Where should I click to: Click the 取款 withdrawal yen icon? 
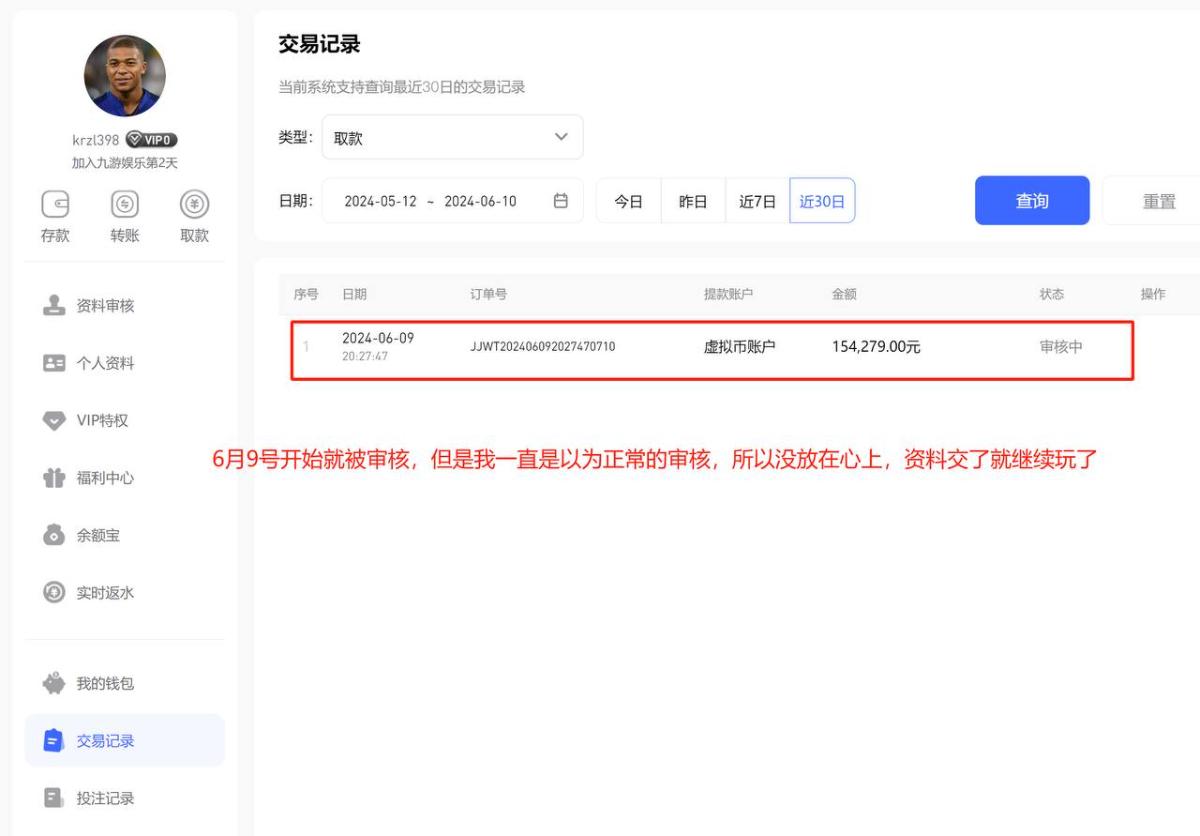point(194,205)
